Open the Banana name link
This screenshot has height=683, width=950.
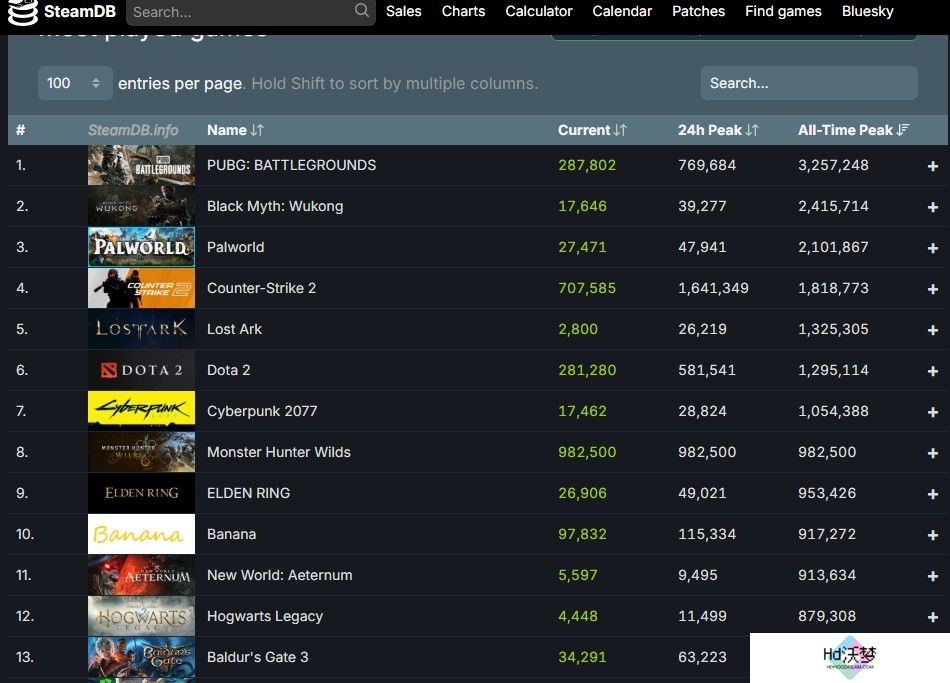[x=231, y=534]
